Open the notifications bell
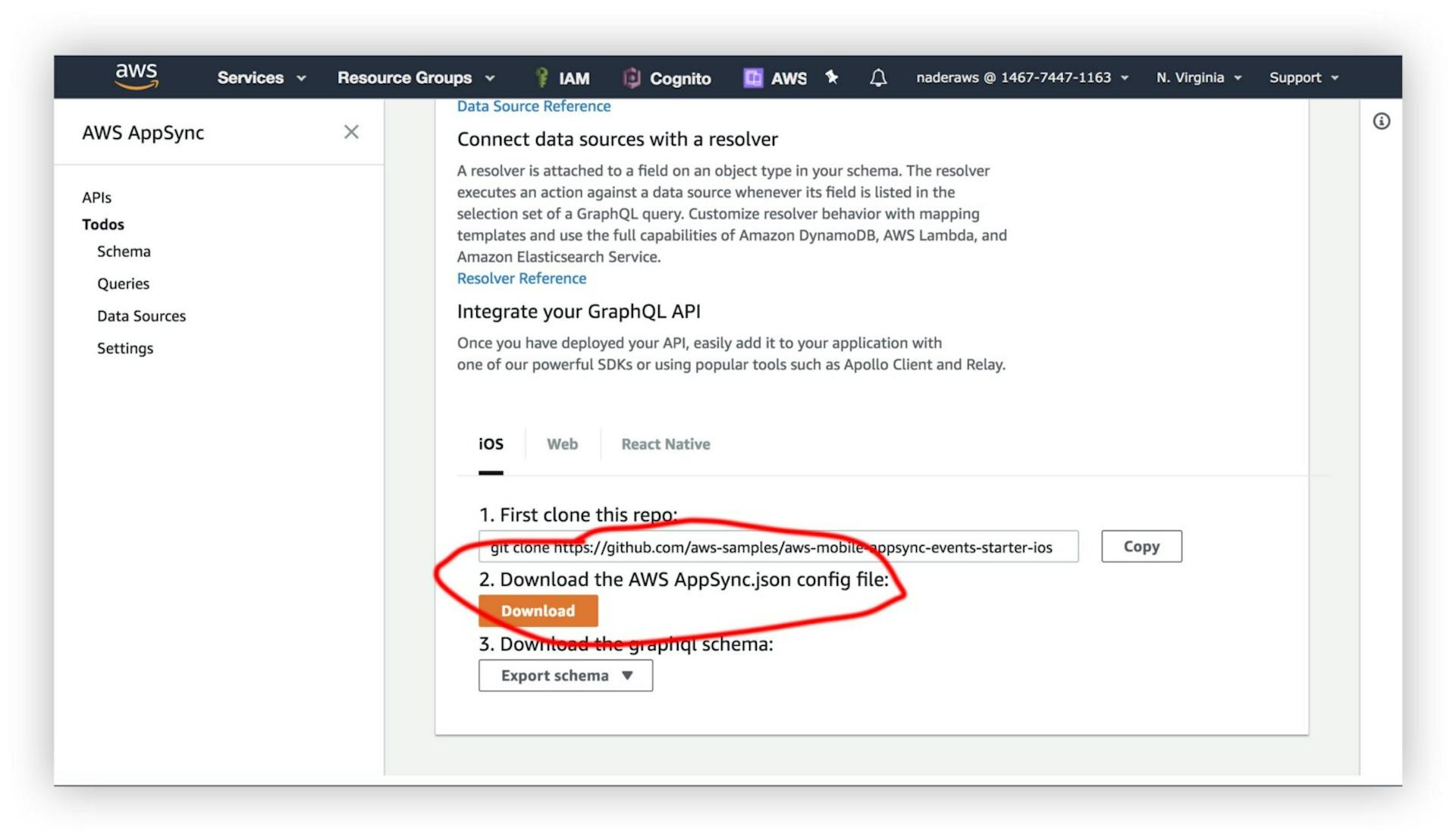 (x=877, y=77)
